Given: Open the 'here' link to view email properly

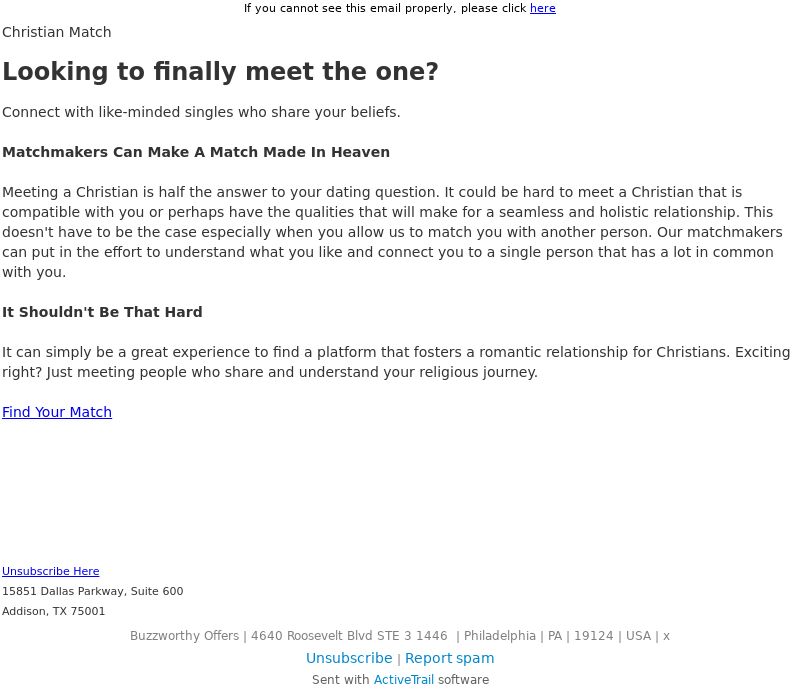Looking at the screenshot, I should point(542,8).
